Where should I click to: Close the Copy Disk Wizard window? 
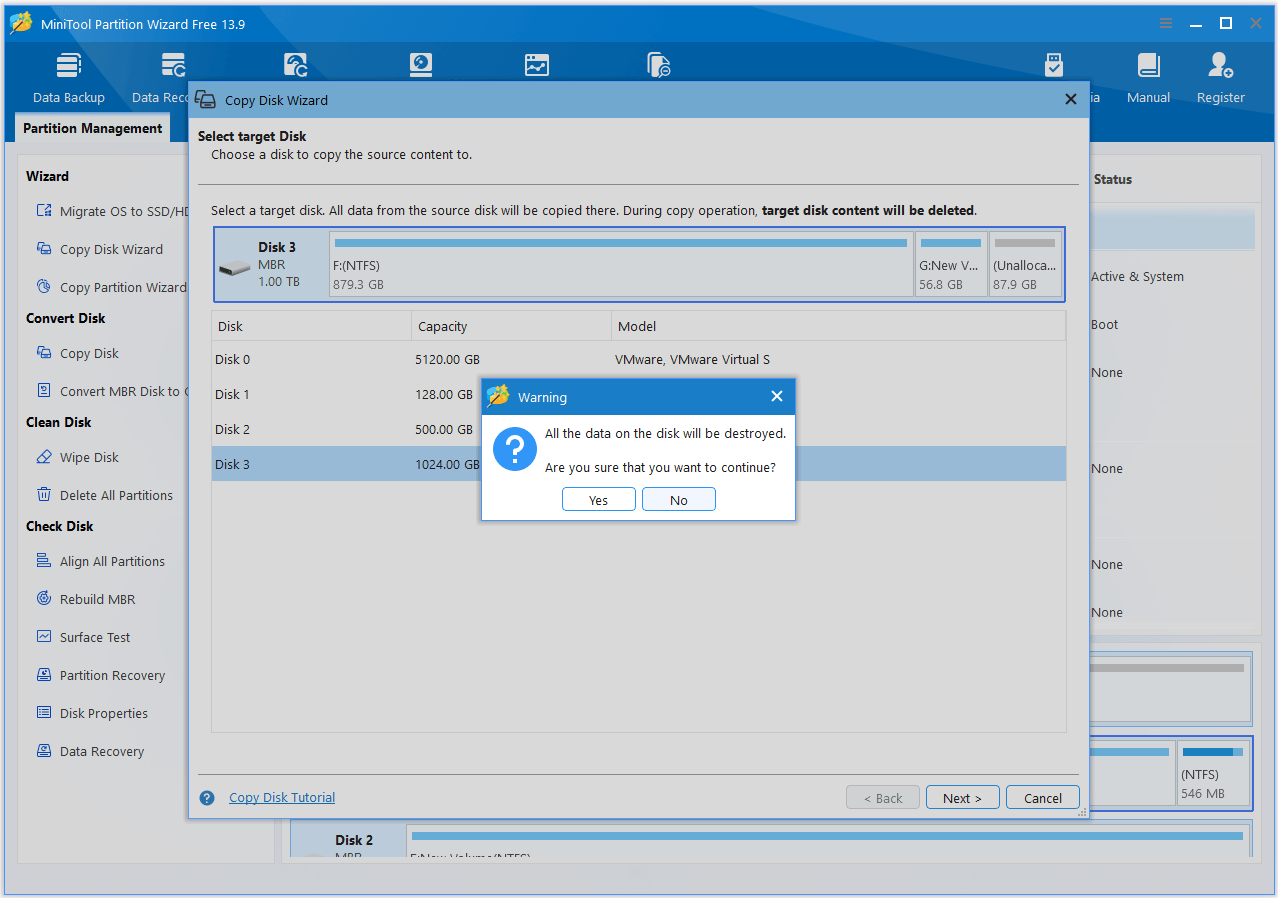point(1071,99)
